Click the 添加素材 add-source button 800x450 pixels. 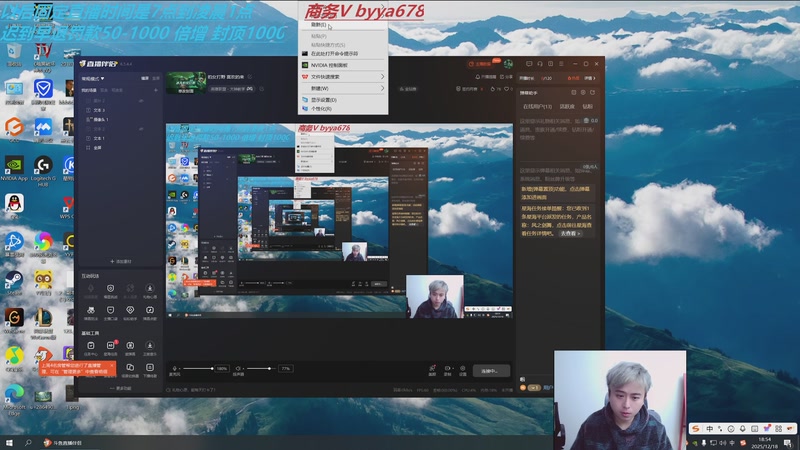[x=121, y=261]
